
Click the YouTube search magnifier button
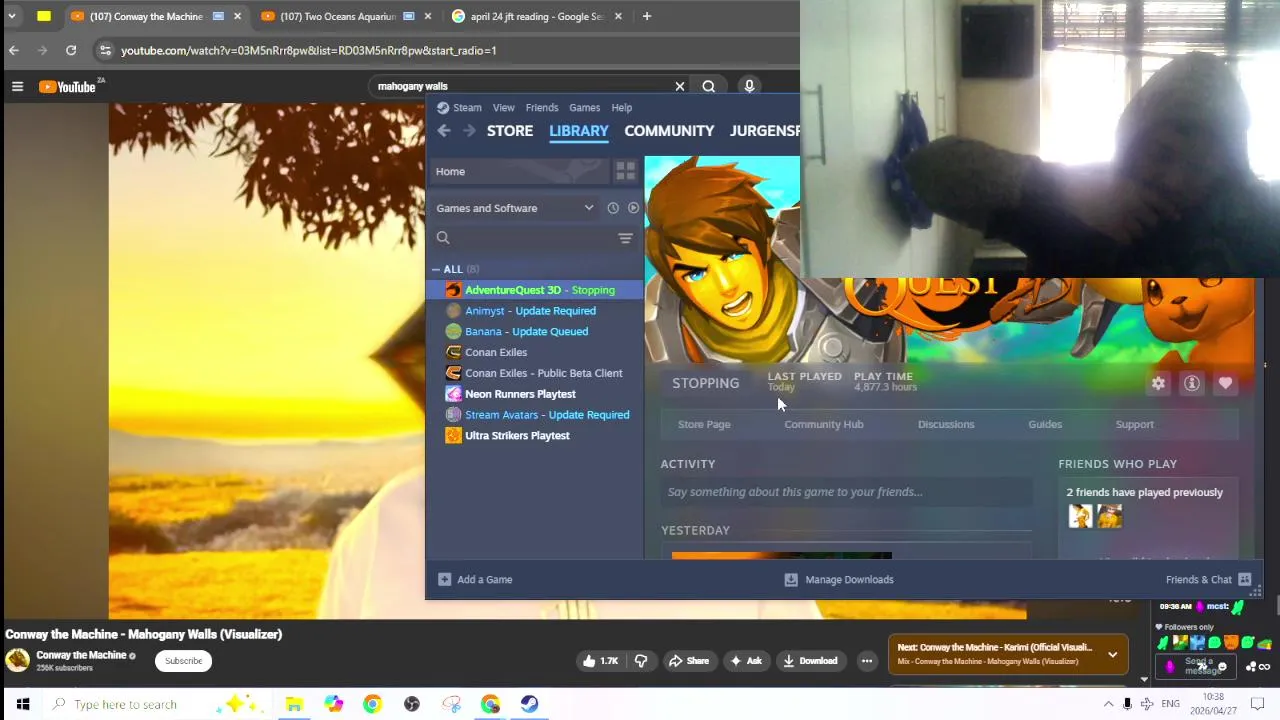(x=709, y=86)
